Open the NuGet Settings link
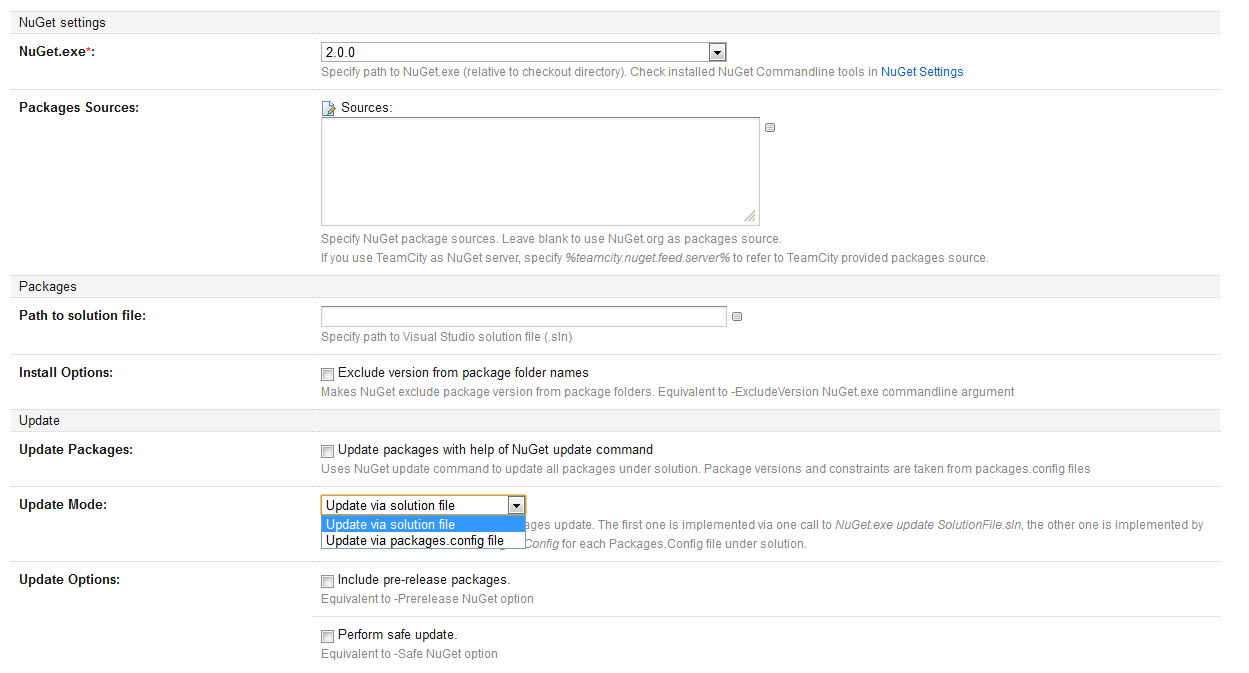 921,72
